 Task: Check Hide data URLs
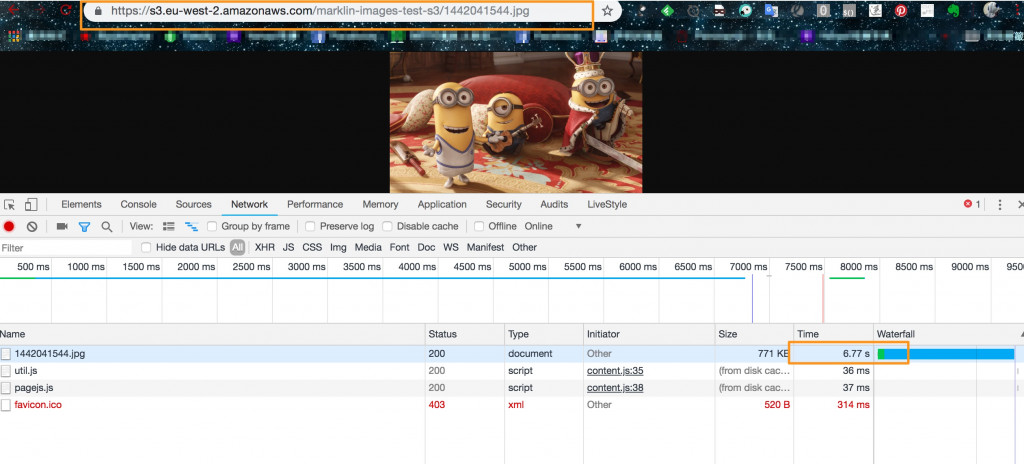point(146,247)
